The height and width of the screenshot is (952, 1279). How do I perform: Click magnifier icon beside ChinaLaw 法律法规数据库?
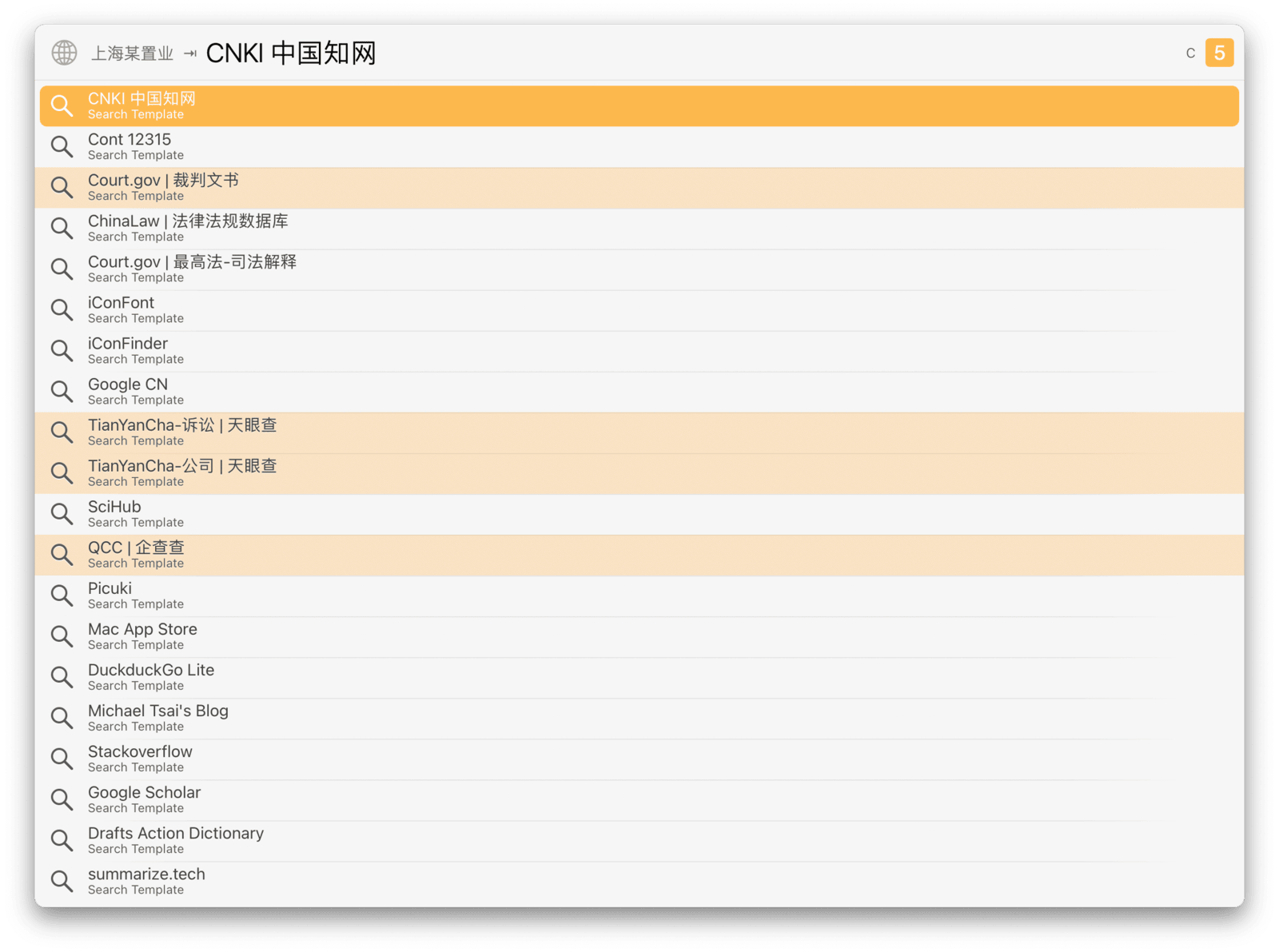(62, 228)
